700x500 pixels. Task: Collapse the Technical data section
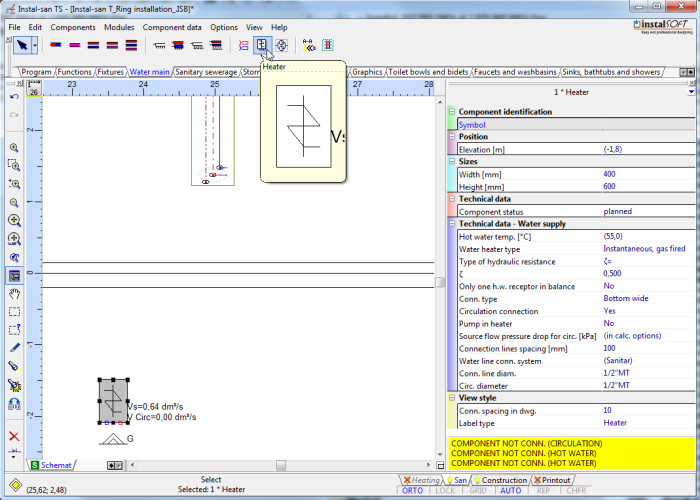click(452, 199)
